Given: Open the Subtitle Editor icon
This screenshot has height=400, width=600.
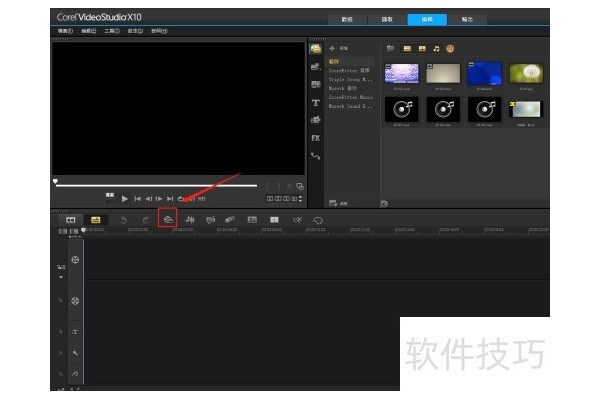Looking at the screenshot, I should pos(252,219).
